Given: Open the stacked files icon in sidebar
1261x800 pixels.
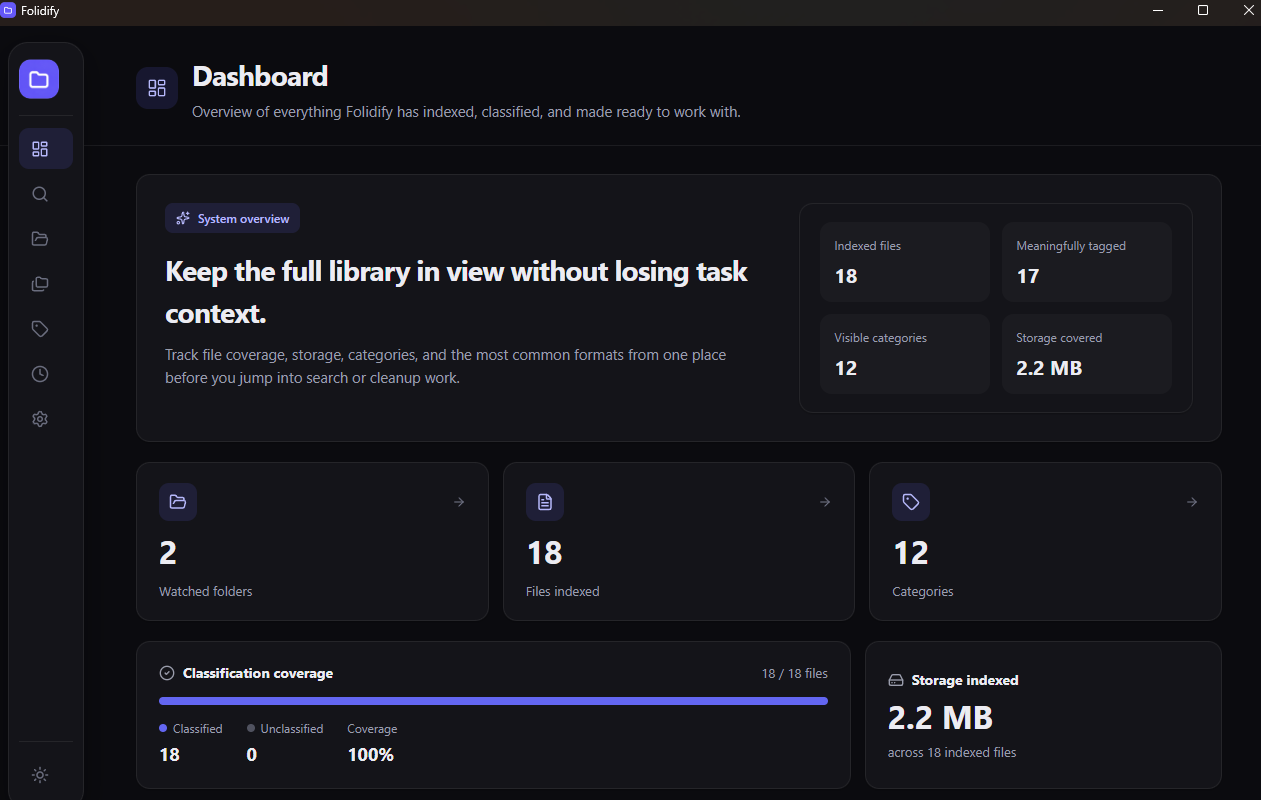Looking at the screenshot, I should [x=40, y=284].
